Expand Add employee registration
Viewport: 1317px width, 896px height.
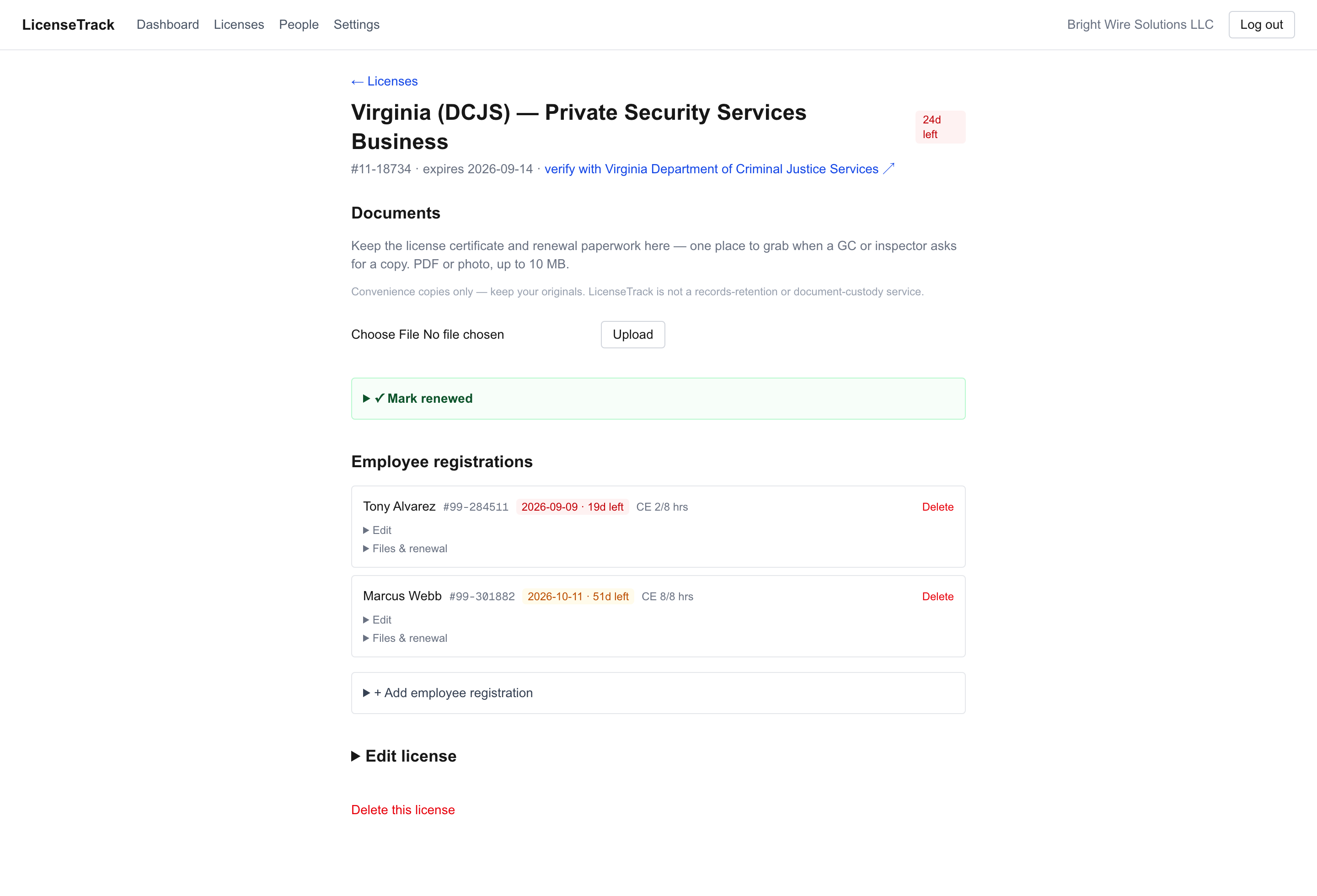(x=658, y=693)
